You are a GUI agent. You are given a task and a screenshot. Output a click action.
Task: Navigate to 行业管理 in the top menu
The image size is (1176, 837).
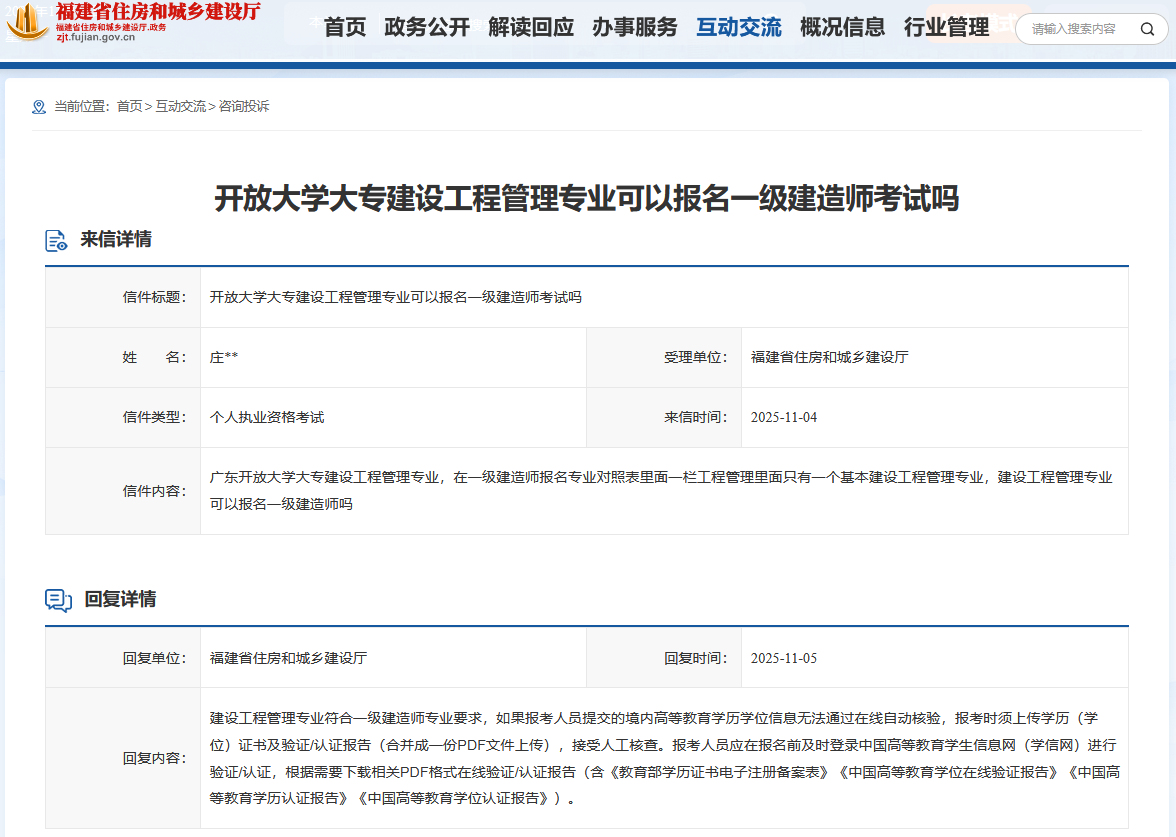946,28
